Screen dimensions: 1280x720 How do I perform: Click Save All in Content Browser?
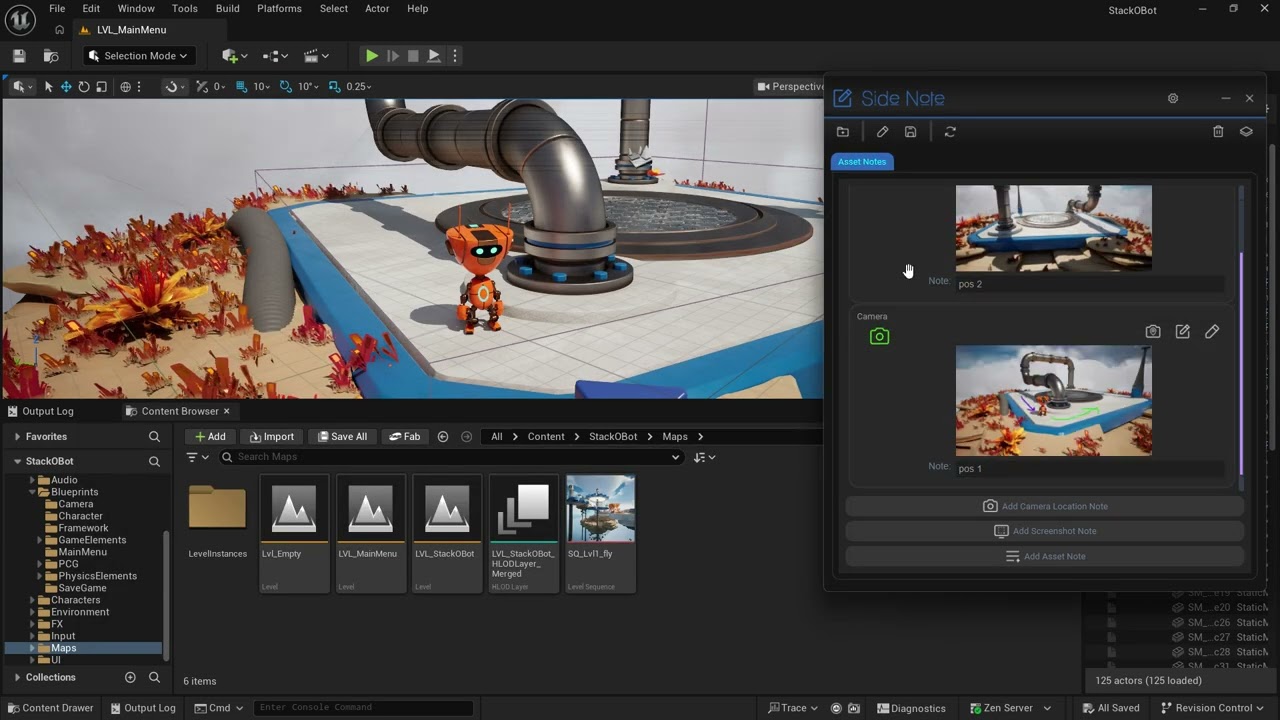[x=342, y=436]
